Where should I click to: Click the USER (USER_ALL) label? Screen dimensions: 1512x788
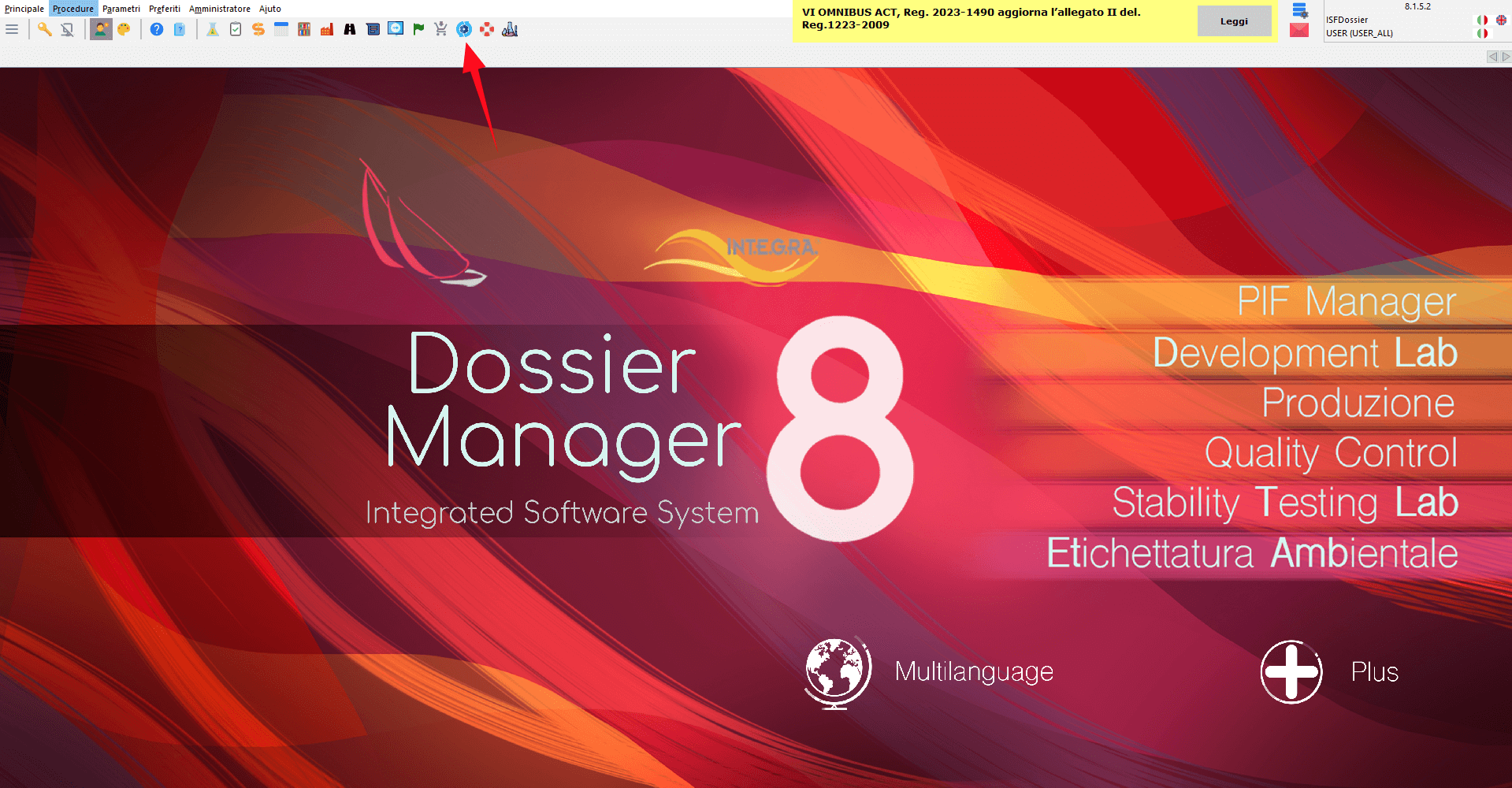click(x=1360, y=33)
